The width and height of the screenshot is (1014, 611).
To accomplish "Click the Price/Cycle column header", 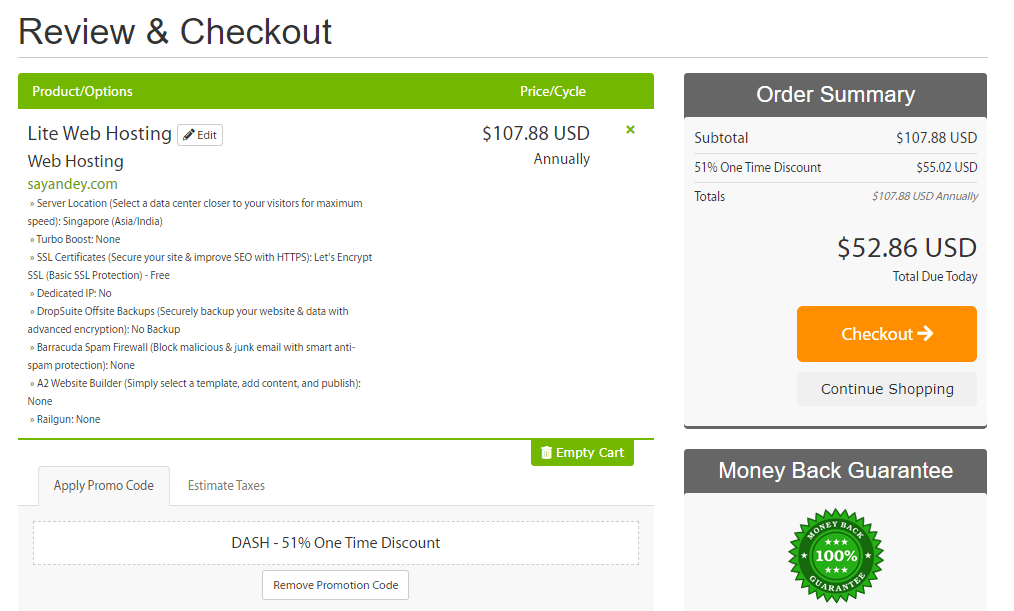I will coord(553,91).
